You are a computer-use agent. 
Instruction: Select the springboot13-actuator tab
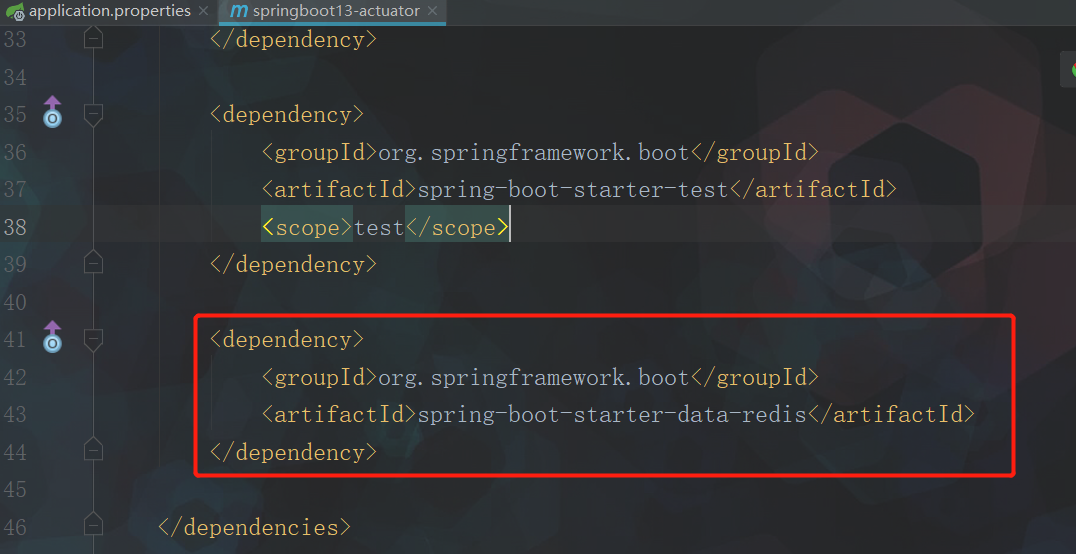(x=333, y=12)
